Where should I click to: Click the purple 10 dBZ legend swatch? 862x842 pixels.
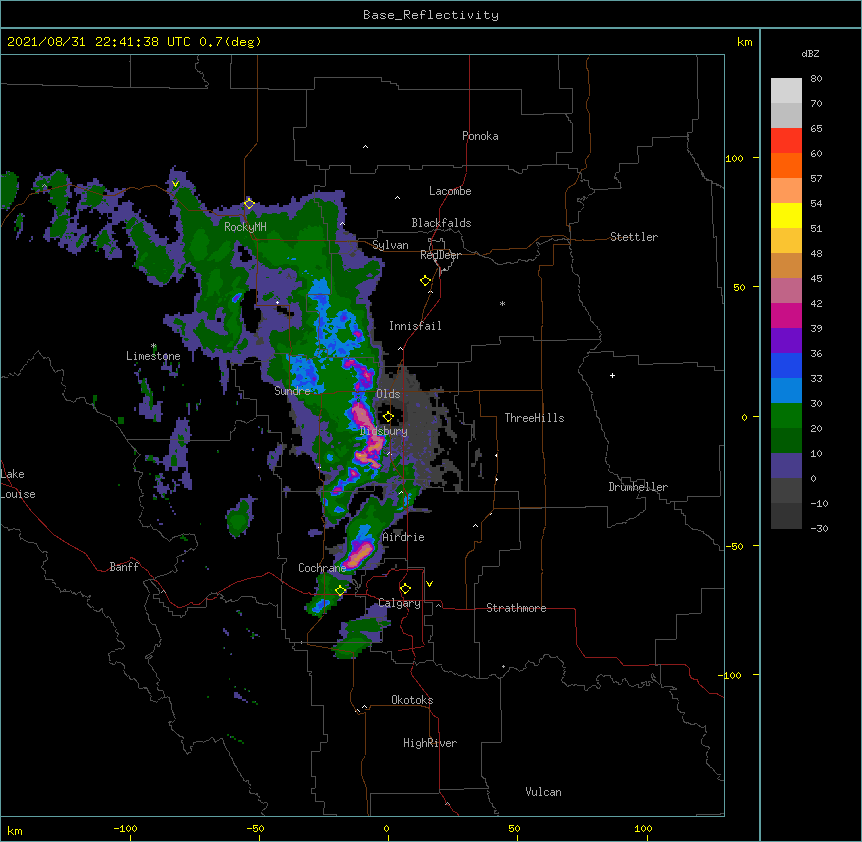(x=786, y=466)
